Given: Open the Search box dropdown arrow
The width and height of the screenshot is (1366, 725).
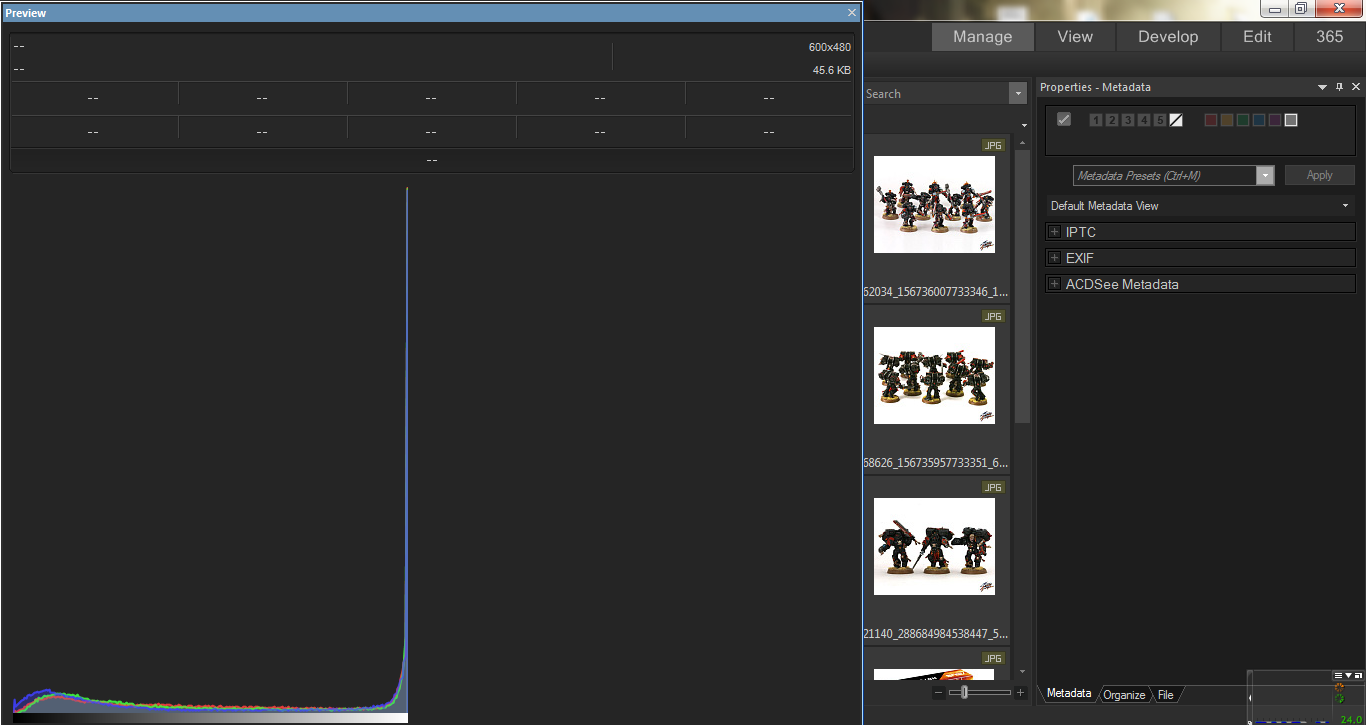Looking at the screenshot, I should coord(1018,94).
